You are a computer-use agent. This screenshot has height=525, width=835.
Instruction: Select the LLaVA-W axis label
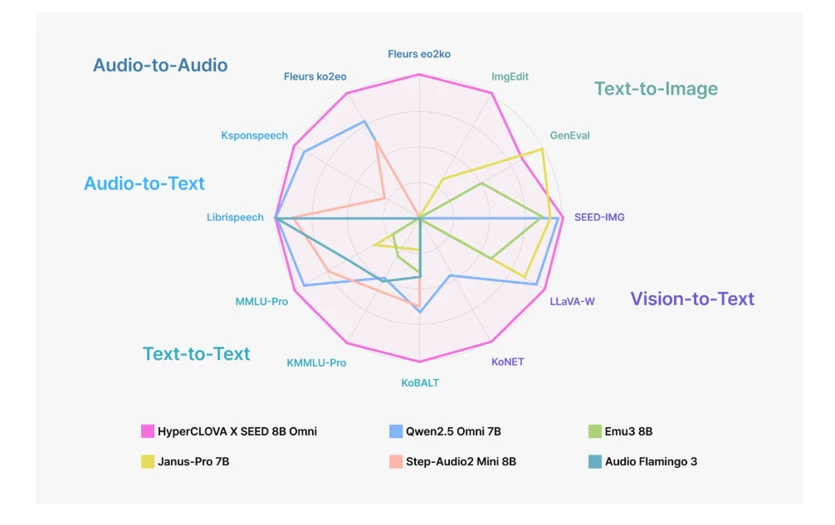click(x=572, y=301)
